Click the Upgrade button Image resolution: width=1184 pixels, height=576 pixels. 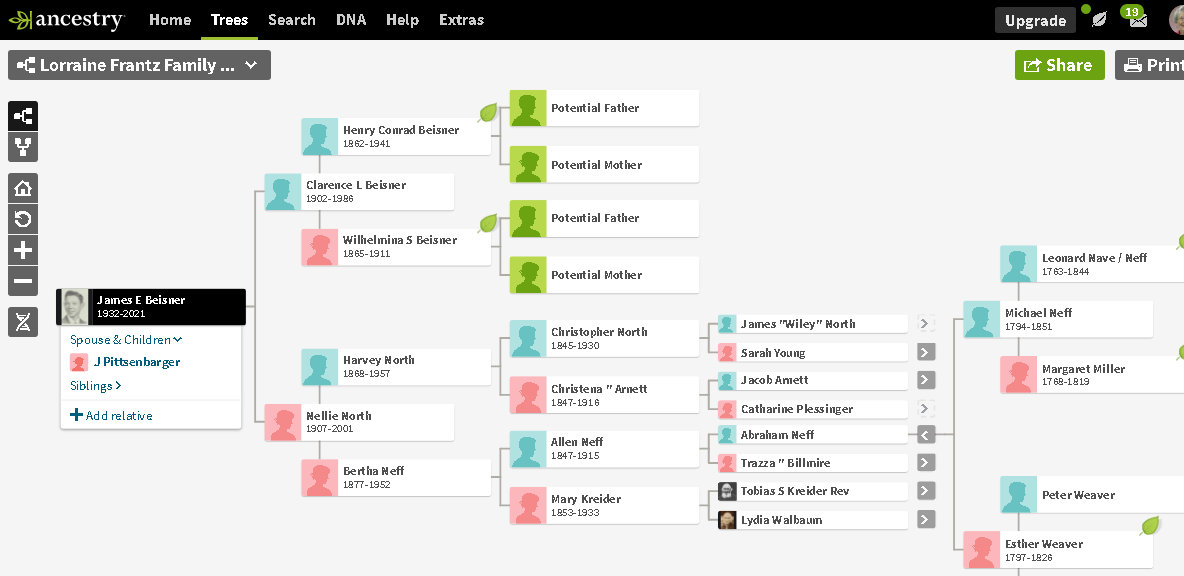(1035, 21)
